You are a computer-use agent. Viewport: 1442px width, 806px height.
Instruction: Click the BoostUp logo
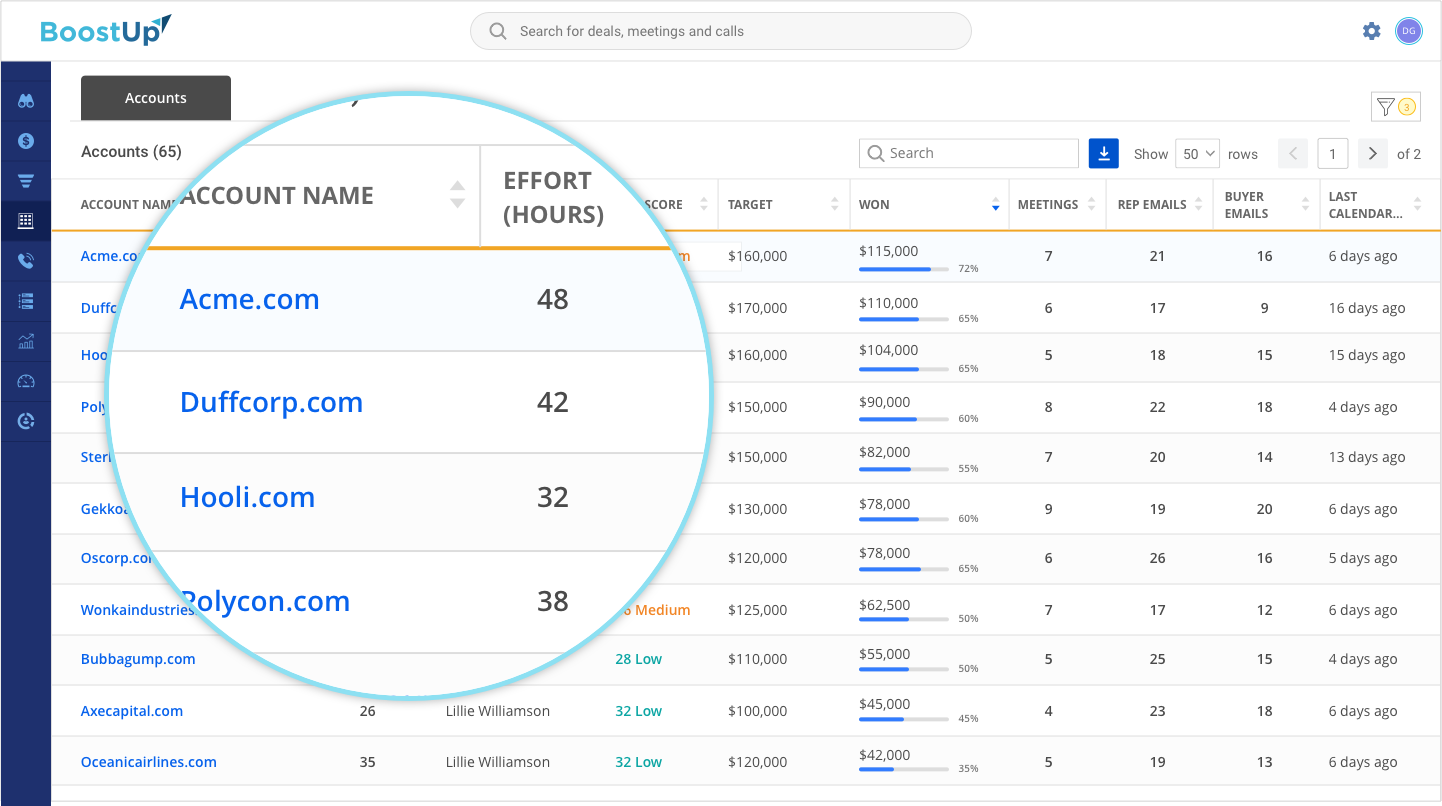coord(106,30)
